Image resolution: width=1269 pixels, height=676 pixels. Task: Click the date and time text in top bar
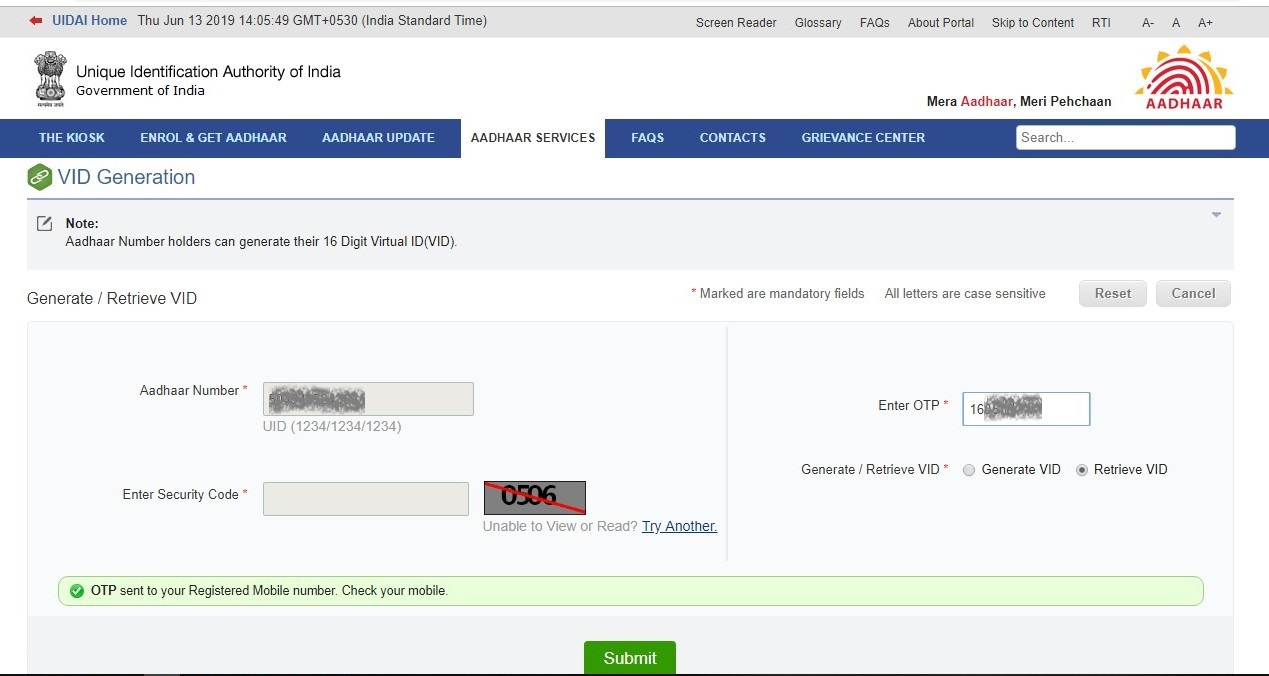(312, 21)
